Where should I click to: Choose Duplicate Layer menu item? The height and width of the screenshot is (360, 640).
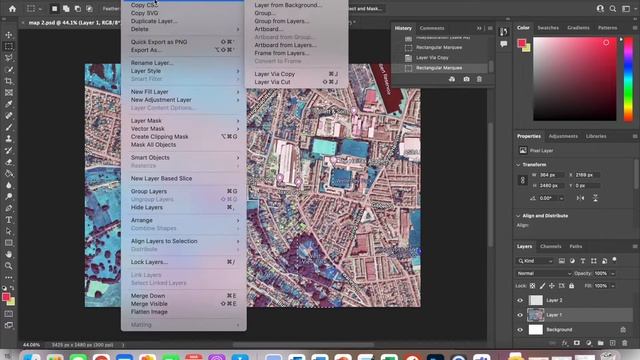click(184, 21)
